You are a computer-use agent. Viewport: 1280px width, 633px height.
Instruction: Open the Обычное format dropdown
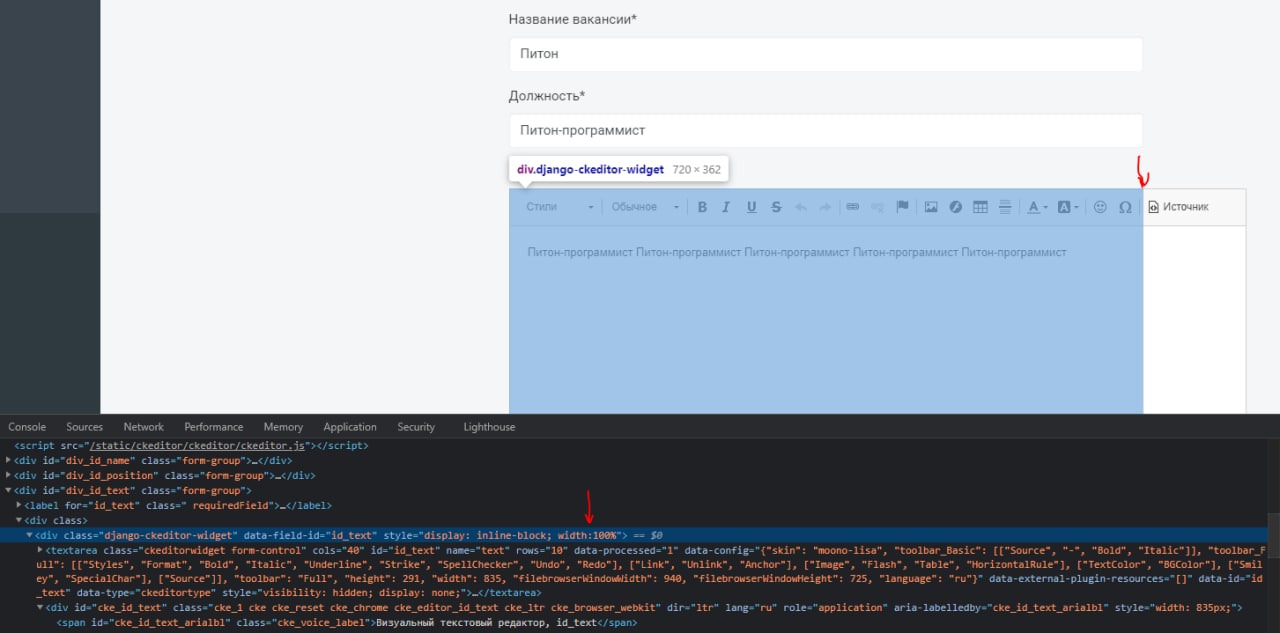tap(645, 207)
